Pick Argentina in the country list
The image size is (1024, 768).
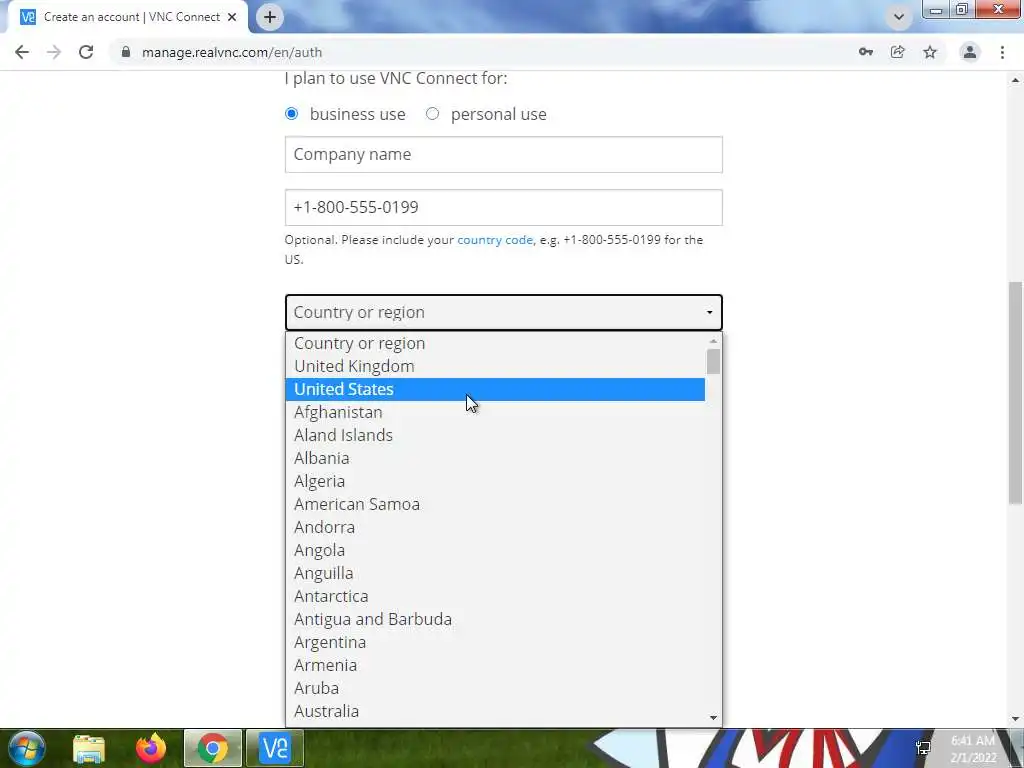click(495, 642)
